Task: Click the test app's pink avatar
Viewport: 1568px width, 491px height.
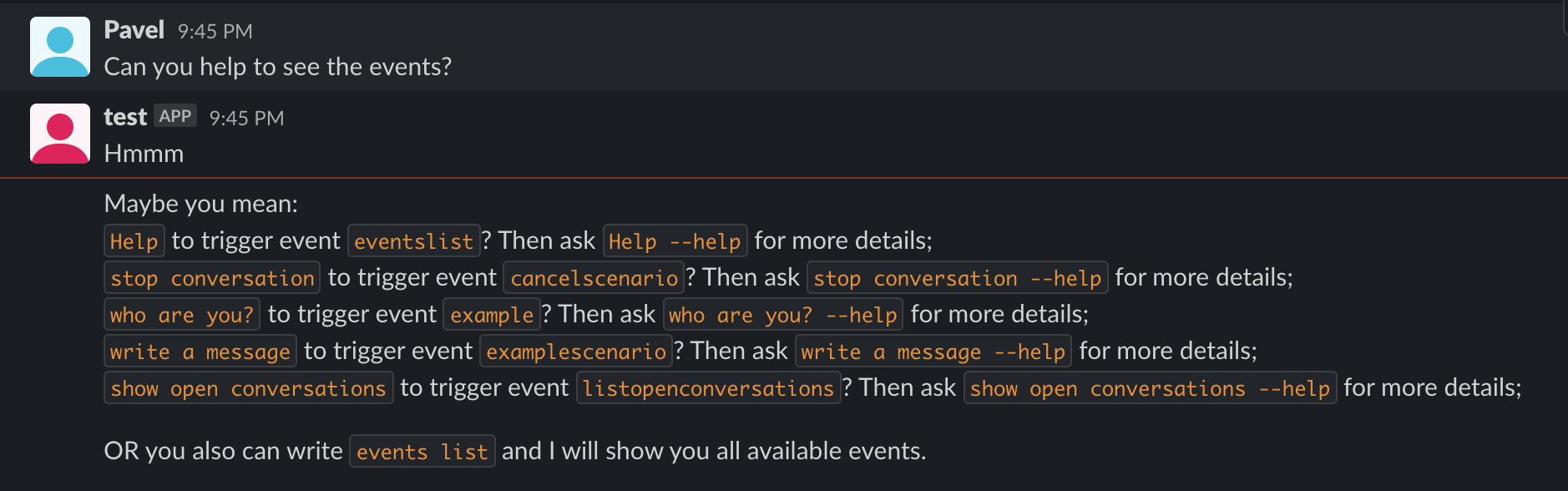Action: [x=60, y=134]
